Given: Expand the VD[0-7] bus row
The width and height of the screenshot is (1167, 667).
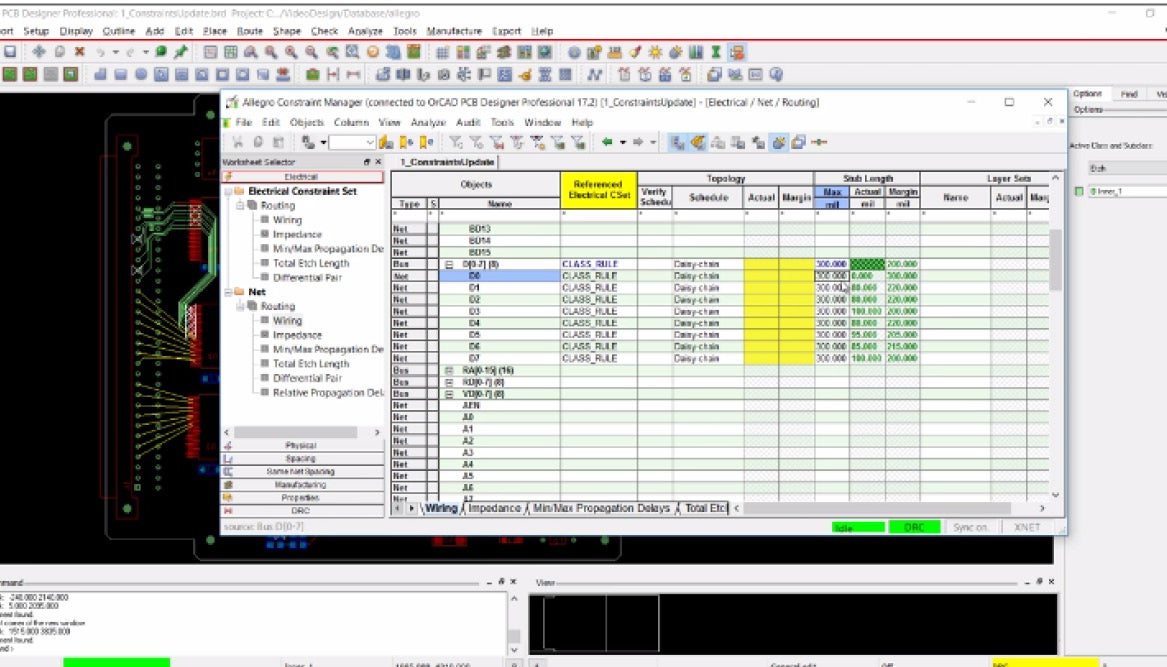Looking at the screenshot, I should (449, 394).
